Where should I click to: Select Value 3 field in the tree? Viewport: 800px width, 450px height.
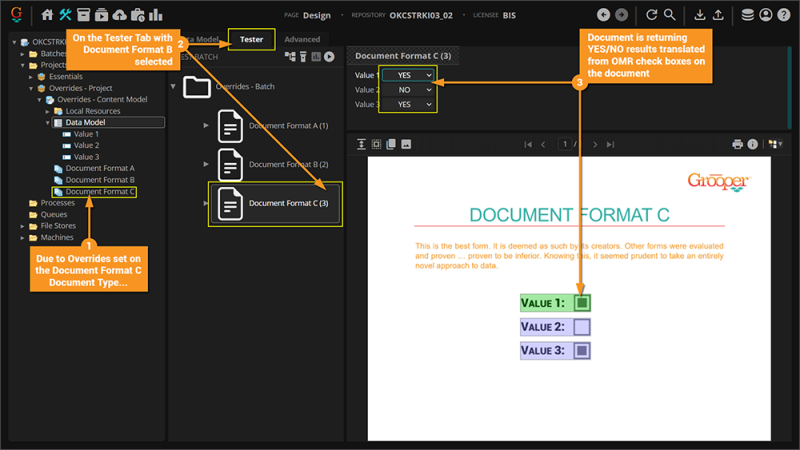click(x=86, y=157)
